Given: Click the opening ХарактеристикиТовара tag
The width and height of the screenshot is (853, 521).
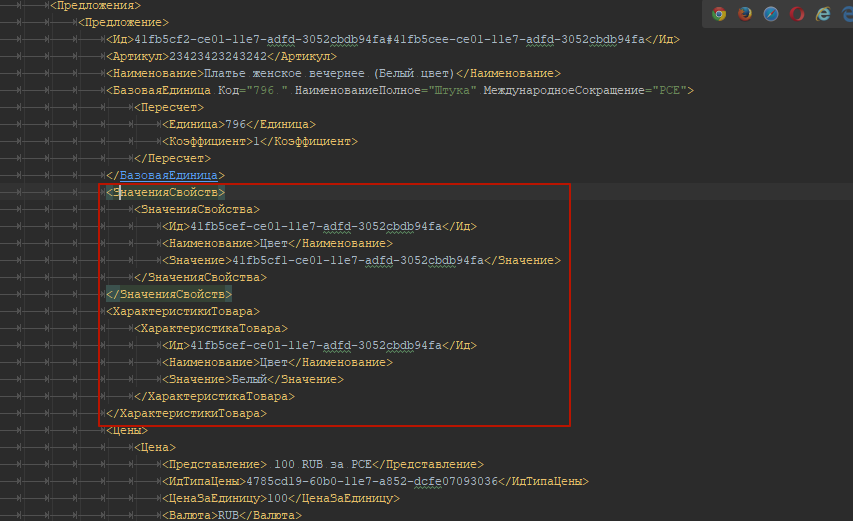Looking at the screenshot, I should click(183, 311).
